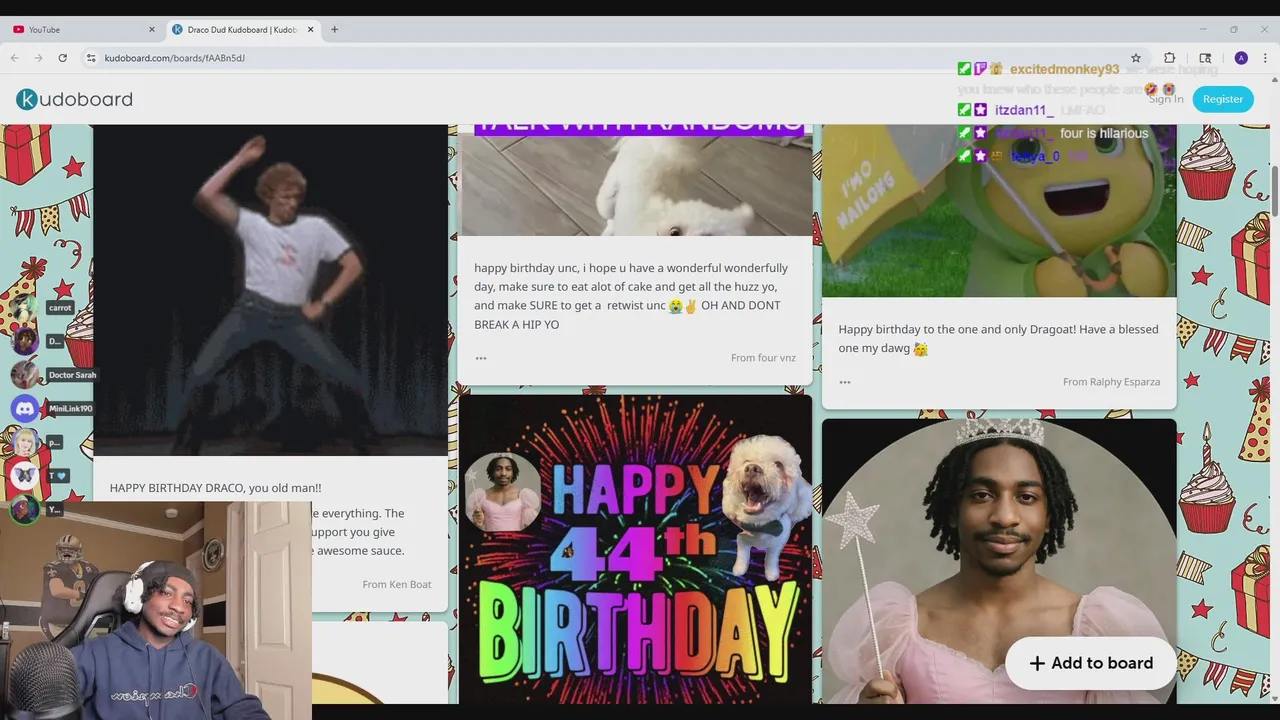Viewport: 1280px width, 720px height.
Task: View site information for kudoboard.com
Action: coord(91,58)
